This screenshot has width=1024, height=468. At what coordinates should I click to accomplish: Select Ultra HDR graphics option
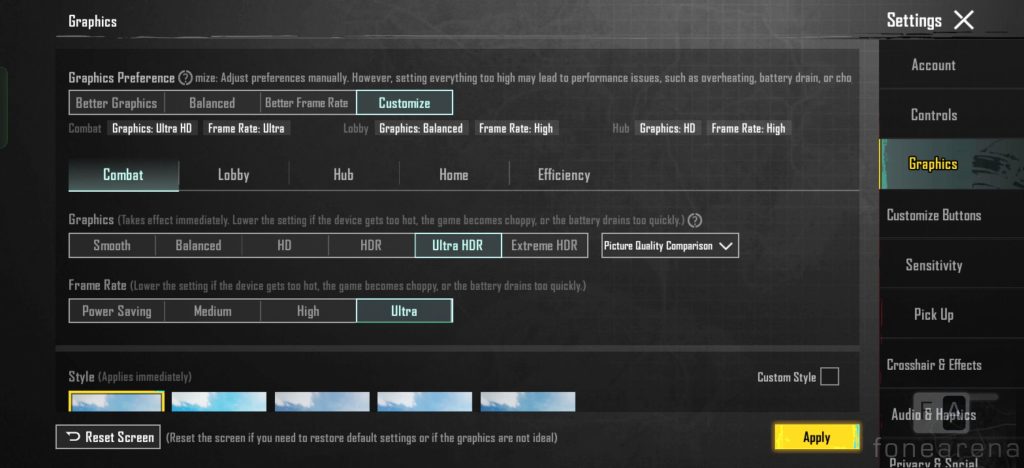point(458,246)
